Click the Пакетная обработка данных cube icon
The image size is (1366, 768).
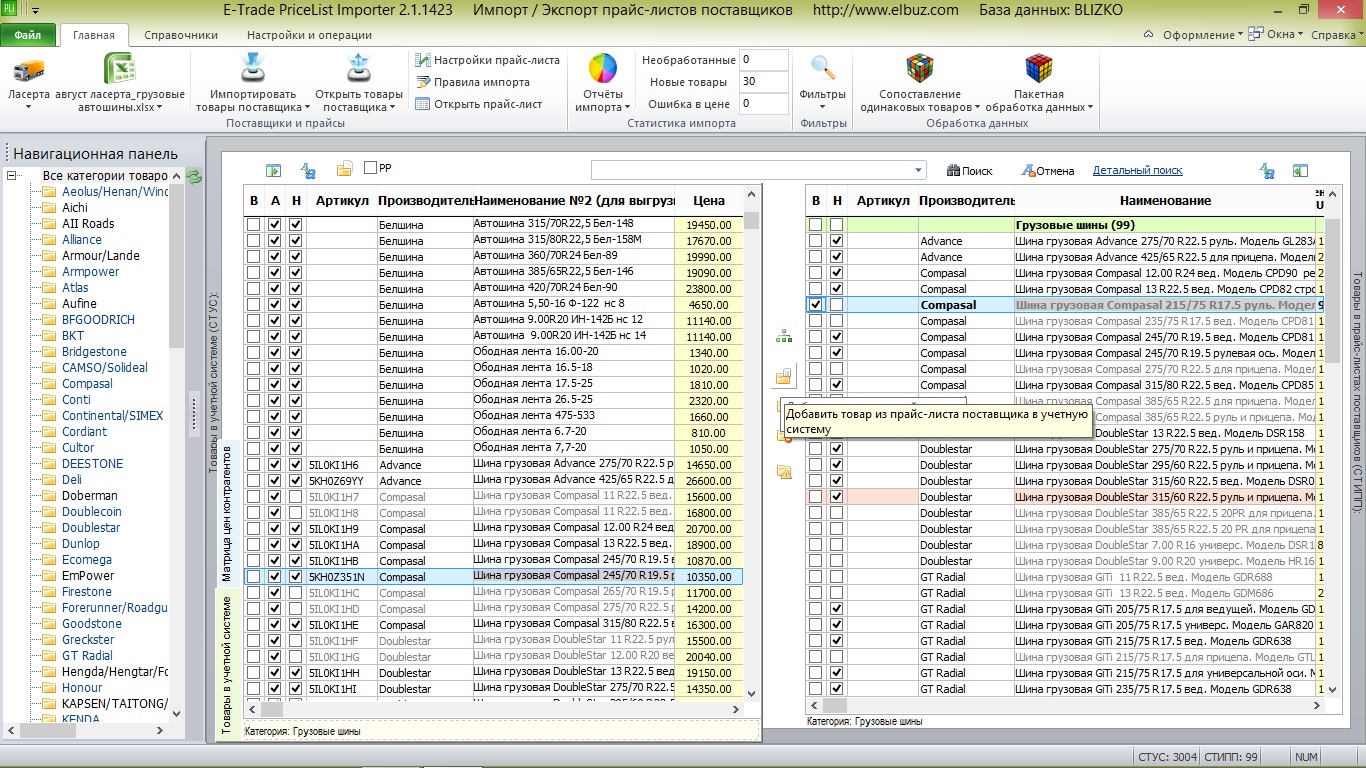coord(1039,68)
